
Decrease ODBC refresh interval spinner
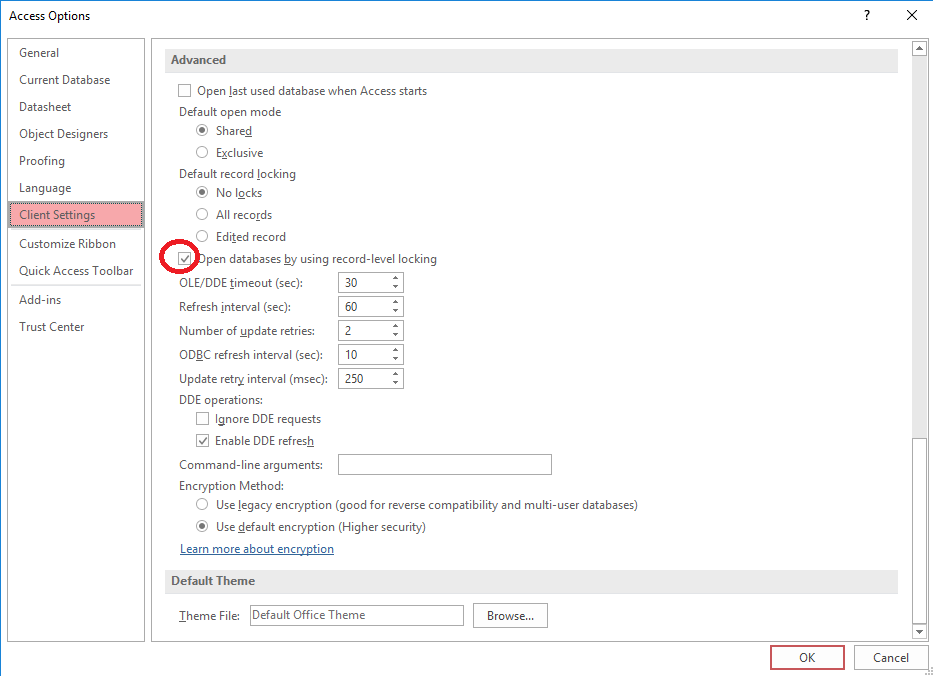pyautogui.click(x=395, y=359)
